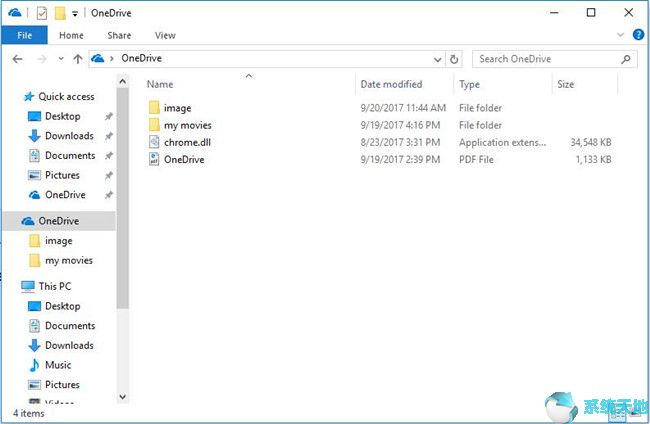Click the pin icon next to OneDrive
The image size is (650, 424).
coord(109,195)
